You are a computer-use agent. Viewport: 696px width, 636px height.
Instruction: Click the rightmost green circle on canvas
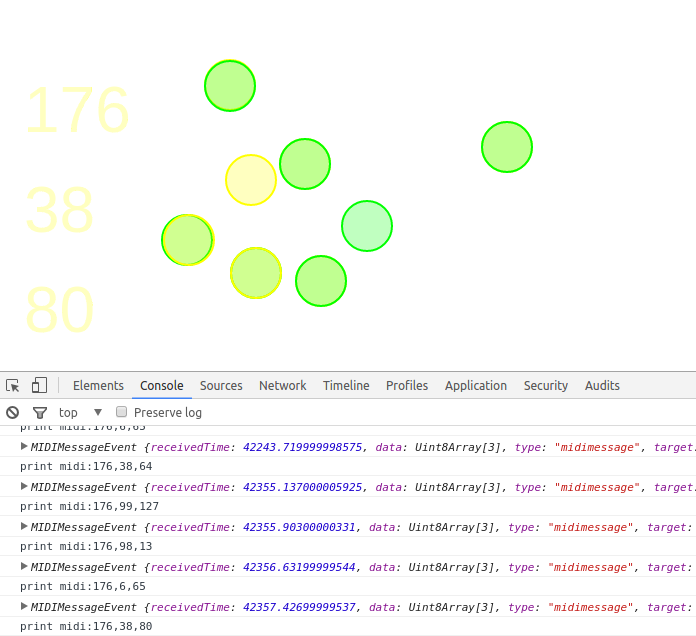(x=507, y=147)
